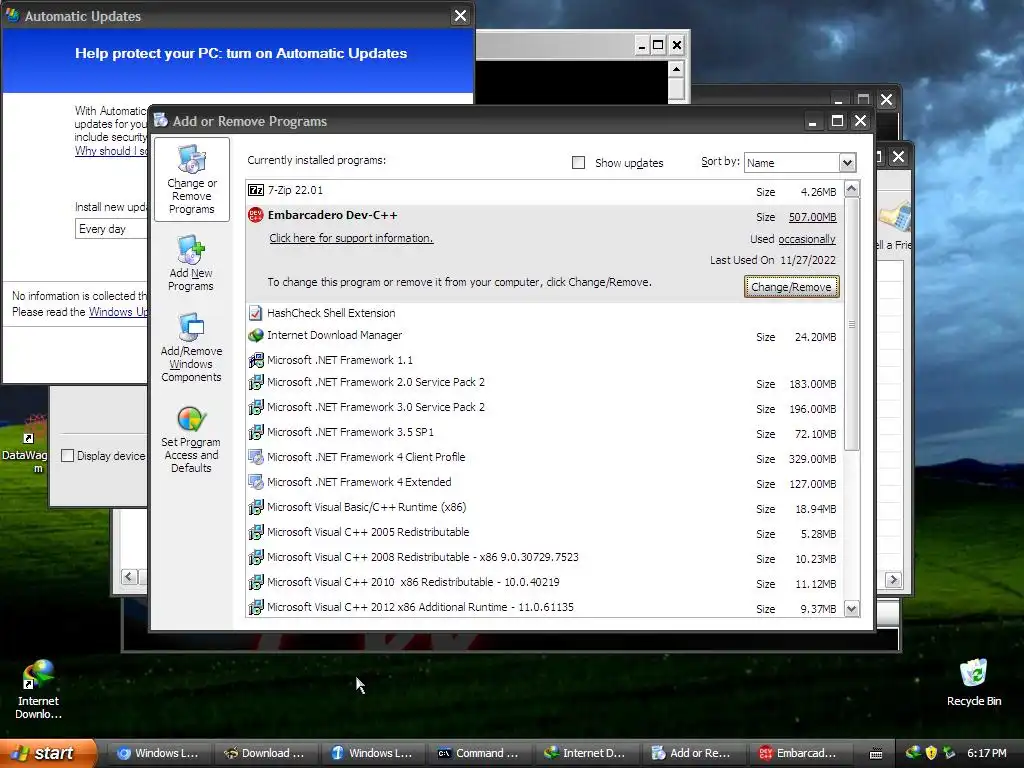Screen dimensions: 1024x768
Task: Open the occasionally usage frequency link
Action: (807, 239)
